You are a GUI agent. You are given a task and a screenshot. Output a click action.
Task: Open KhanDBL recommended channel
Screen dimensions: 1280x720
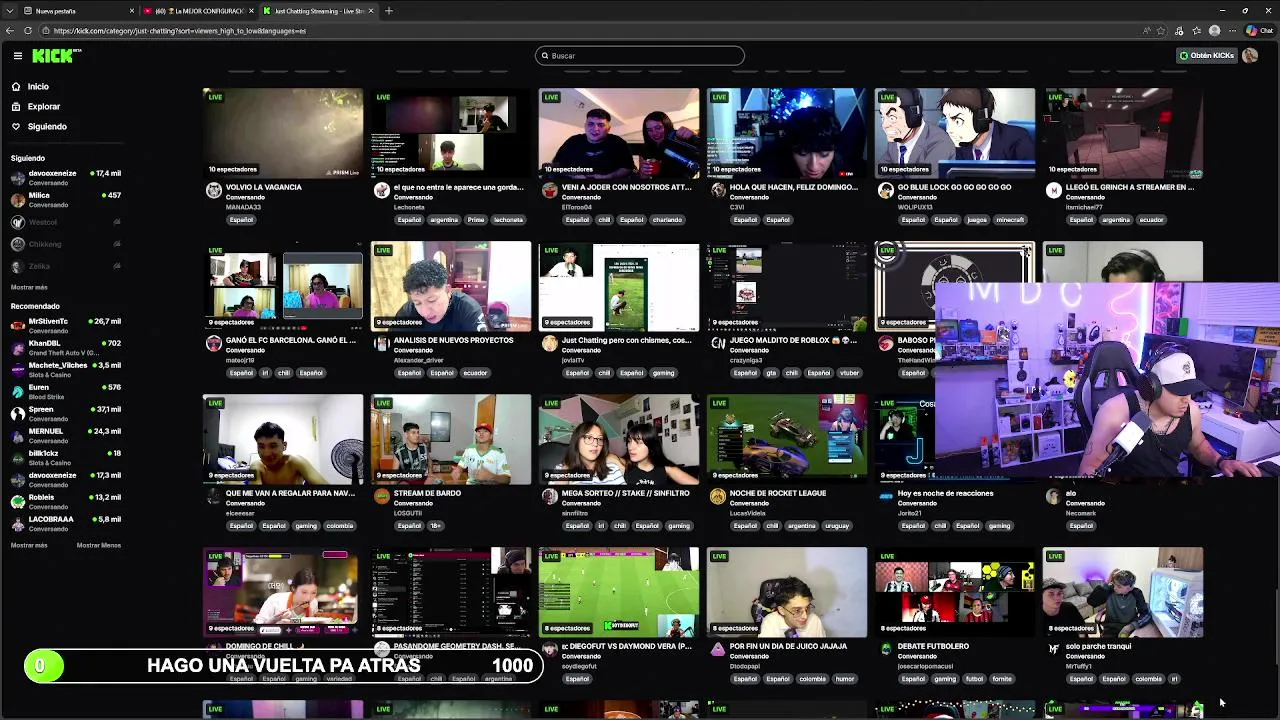65,348
